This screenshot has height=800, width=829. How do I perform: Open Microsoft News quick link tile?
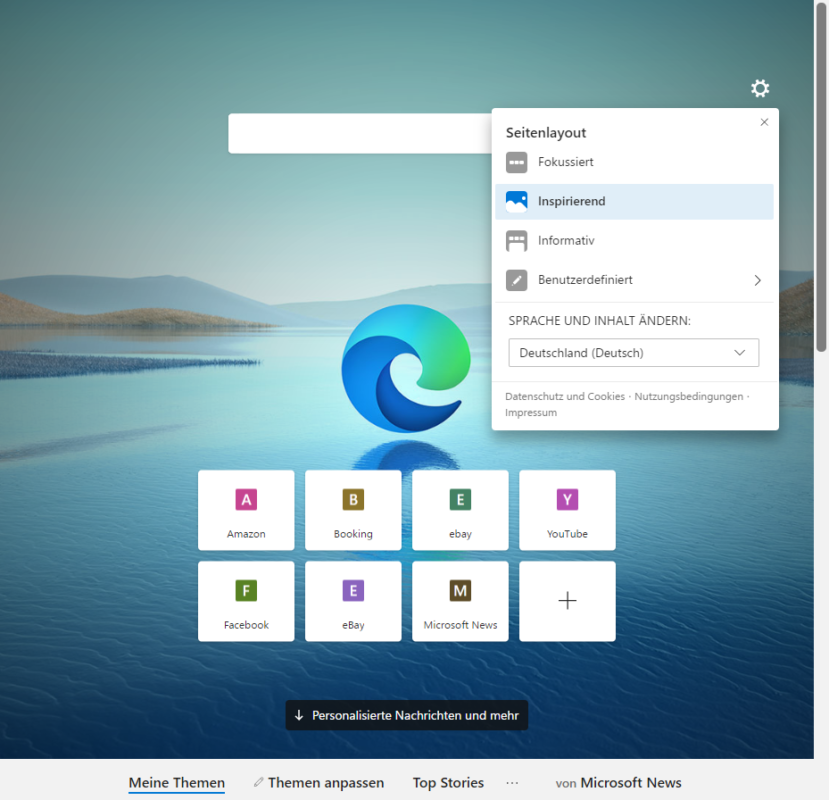[x=460, y=601]
